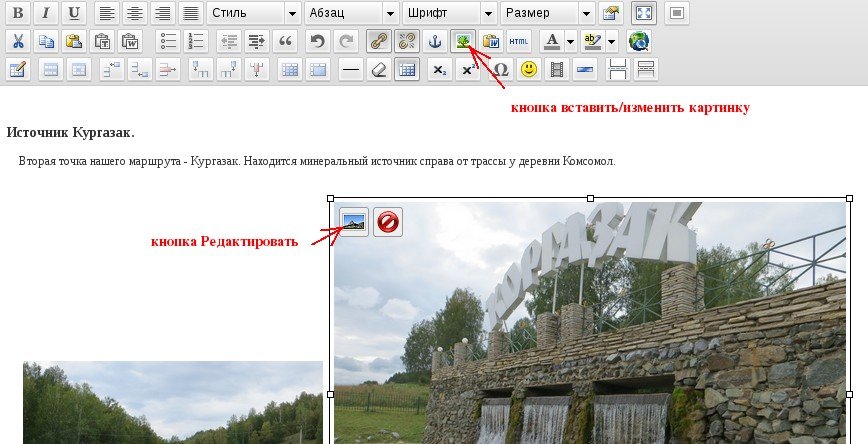Toggle Bold formatting
This screenshot has width=868, height=444.
[x=18, y=13]
